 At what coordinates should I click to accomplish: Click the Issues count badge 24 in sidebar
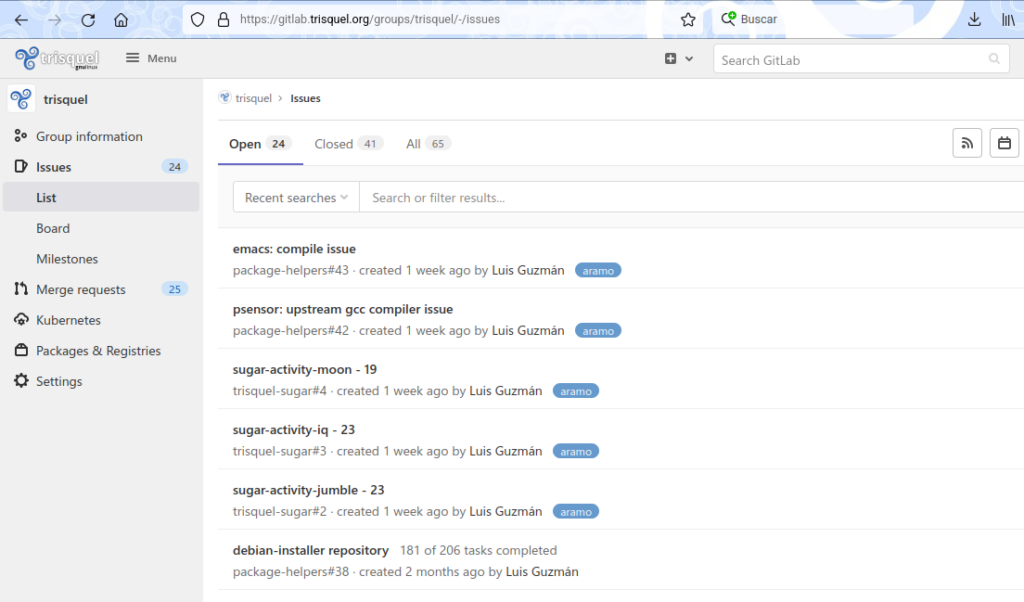pyautogui.click(x=174, y=167)
